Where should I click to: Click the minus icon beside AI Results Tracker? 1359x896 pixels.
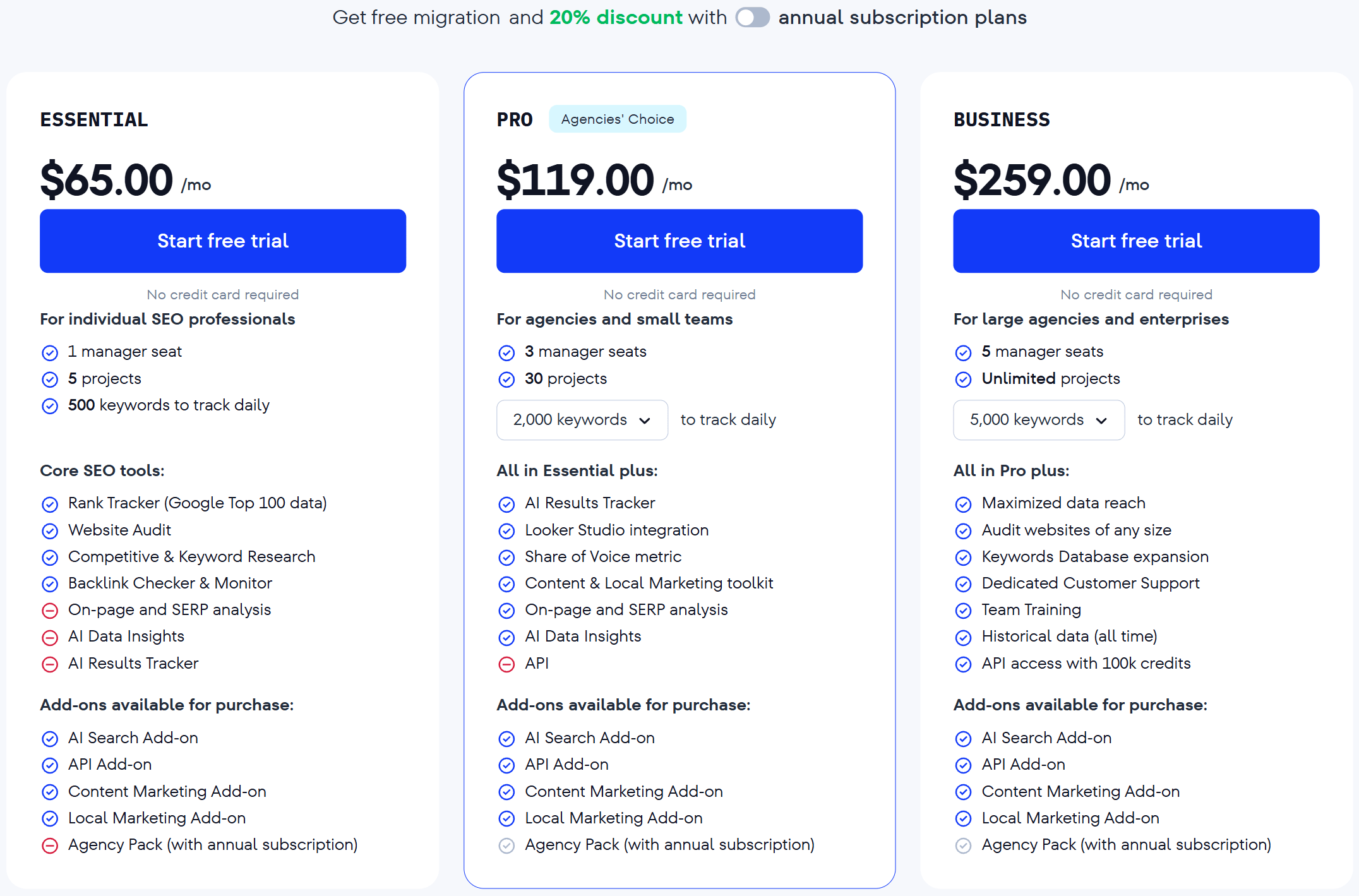point(51,664)
